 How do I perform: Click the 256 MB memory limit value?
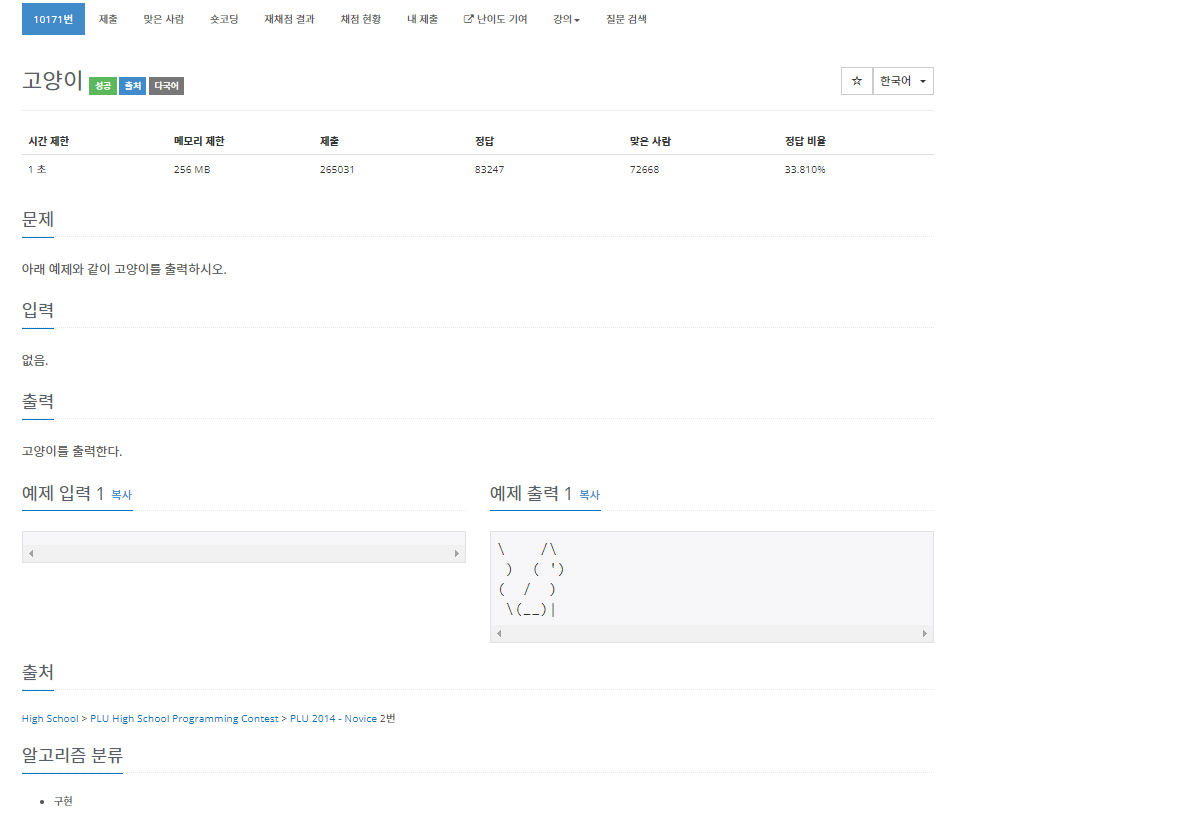click(192, 170)
